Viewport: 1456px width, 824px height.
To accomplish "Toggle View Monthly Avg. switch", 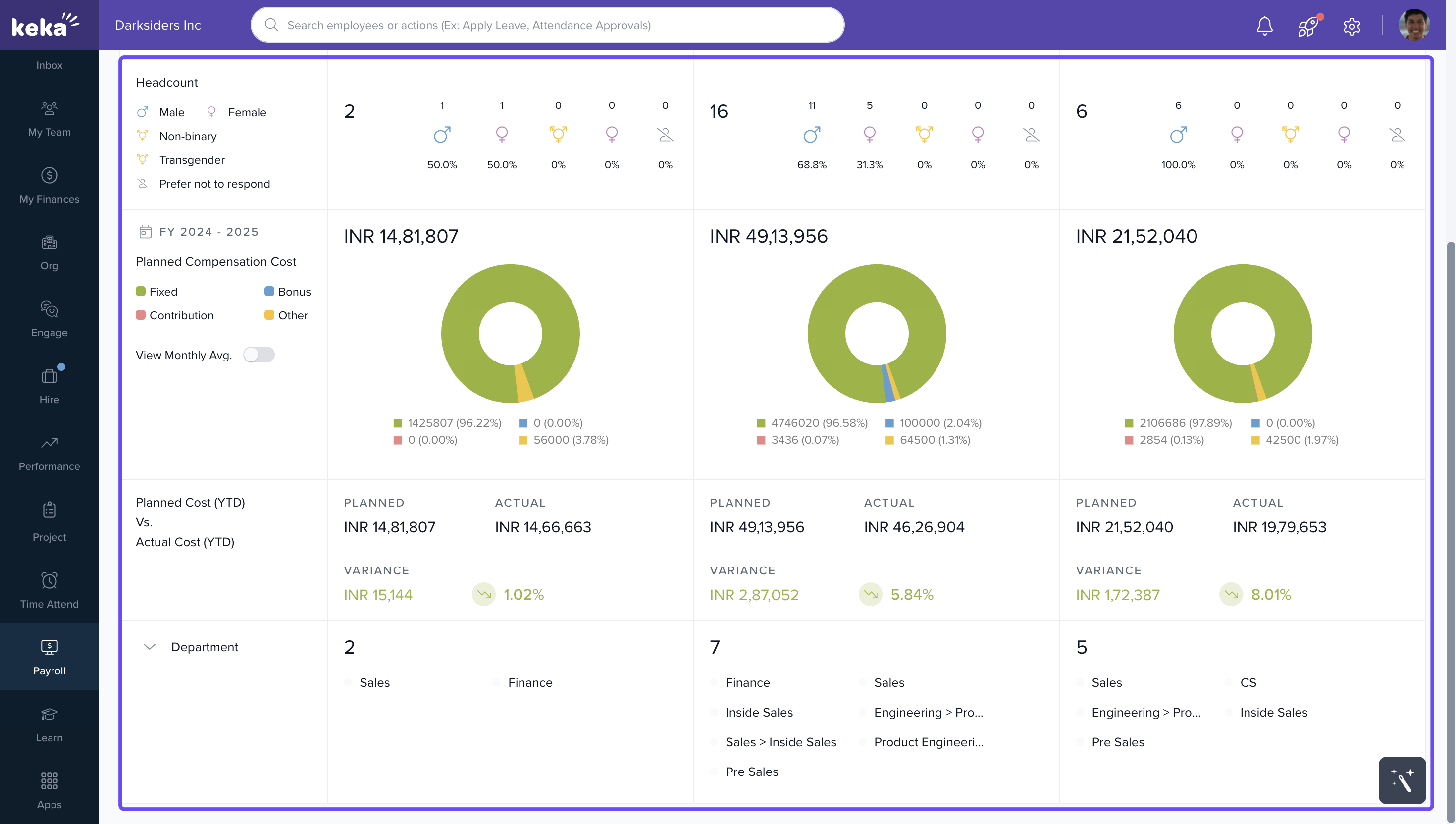I will (259, 355).
